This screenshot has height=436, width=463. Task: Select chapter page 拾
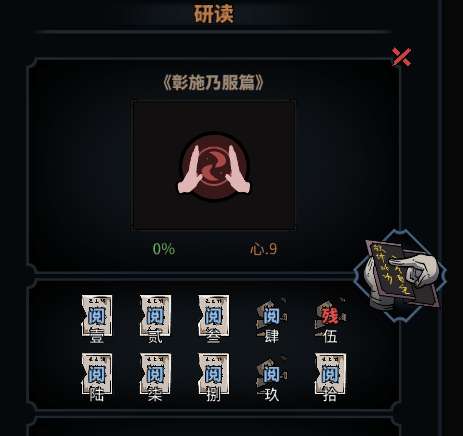tap(330, 377)
